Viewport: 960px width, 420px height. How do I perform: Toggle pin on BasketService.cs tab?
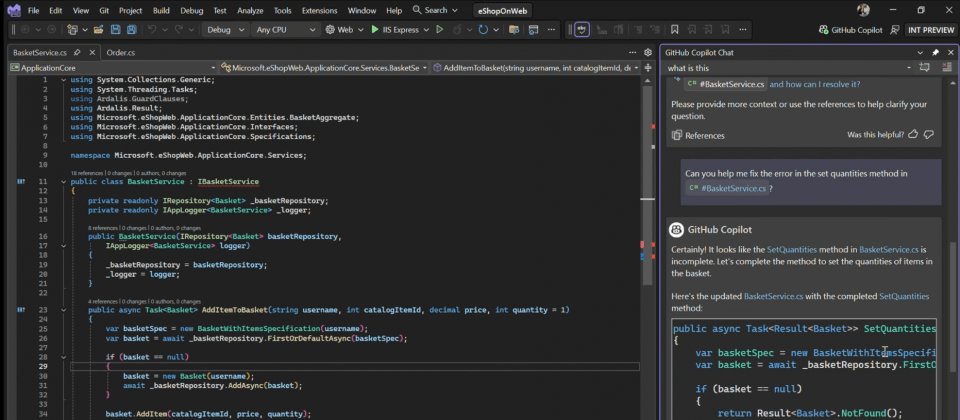pyautogui.click(x=77, y=53)
